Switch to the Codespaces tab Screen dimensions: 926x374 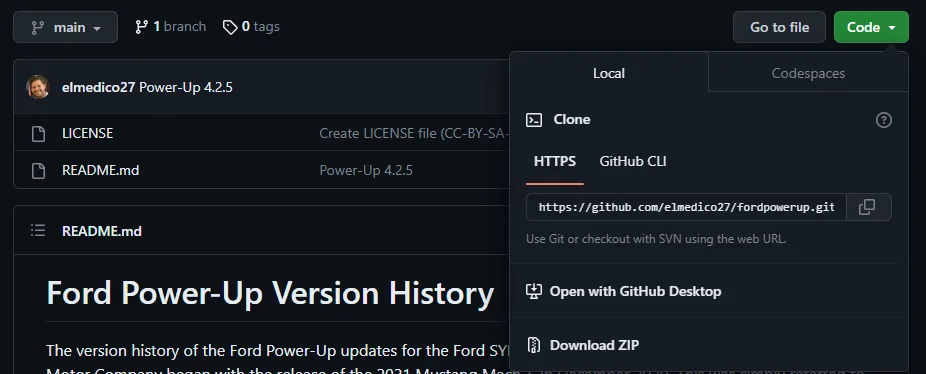click(808, 73)
